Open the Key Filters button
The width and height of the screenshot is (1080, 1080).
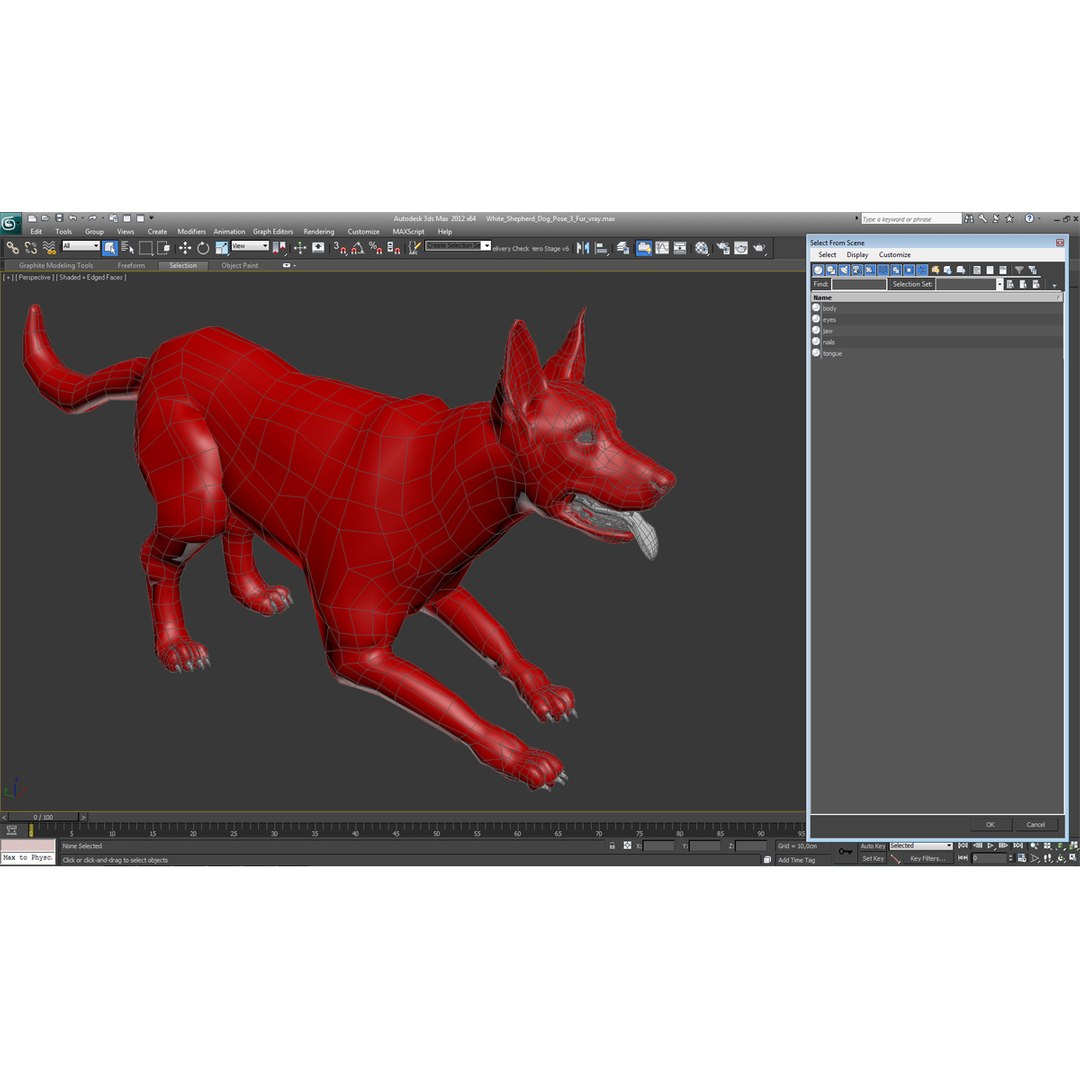coord(927,859)
